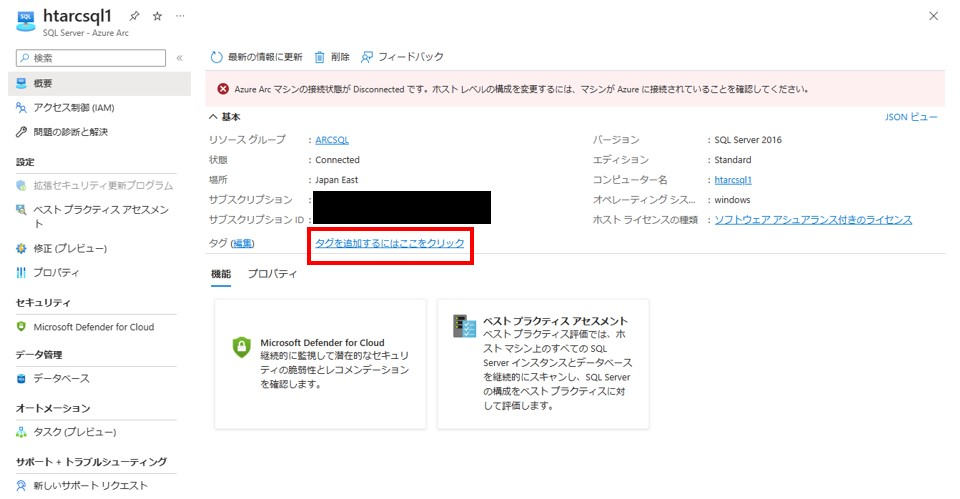This screenshot has height=499, width=960.
Task: Open JSON ビュー link
Action: pyautogui.click(x=911, y=117)
